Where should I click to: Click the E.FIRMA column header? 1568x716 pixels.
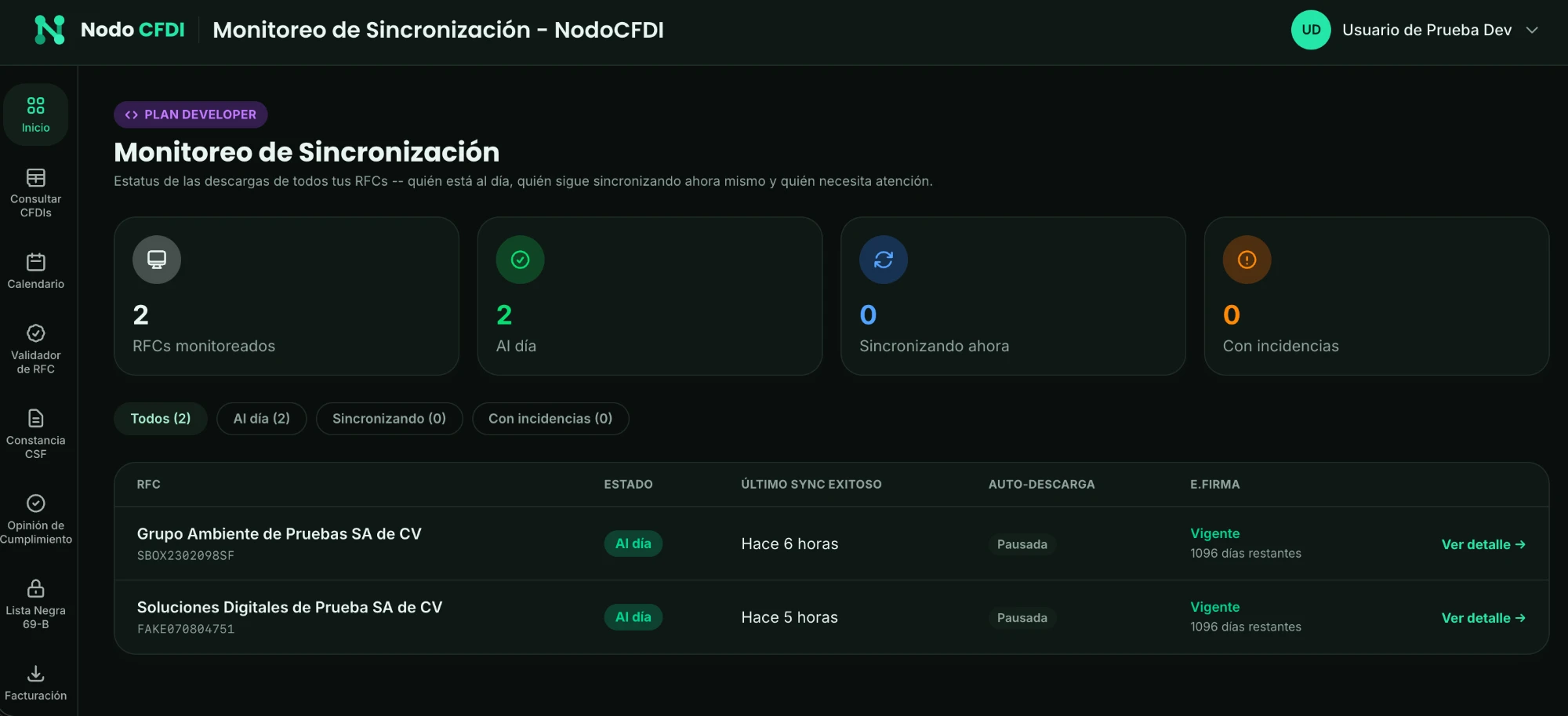(1215, 485)
